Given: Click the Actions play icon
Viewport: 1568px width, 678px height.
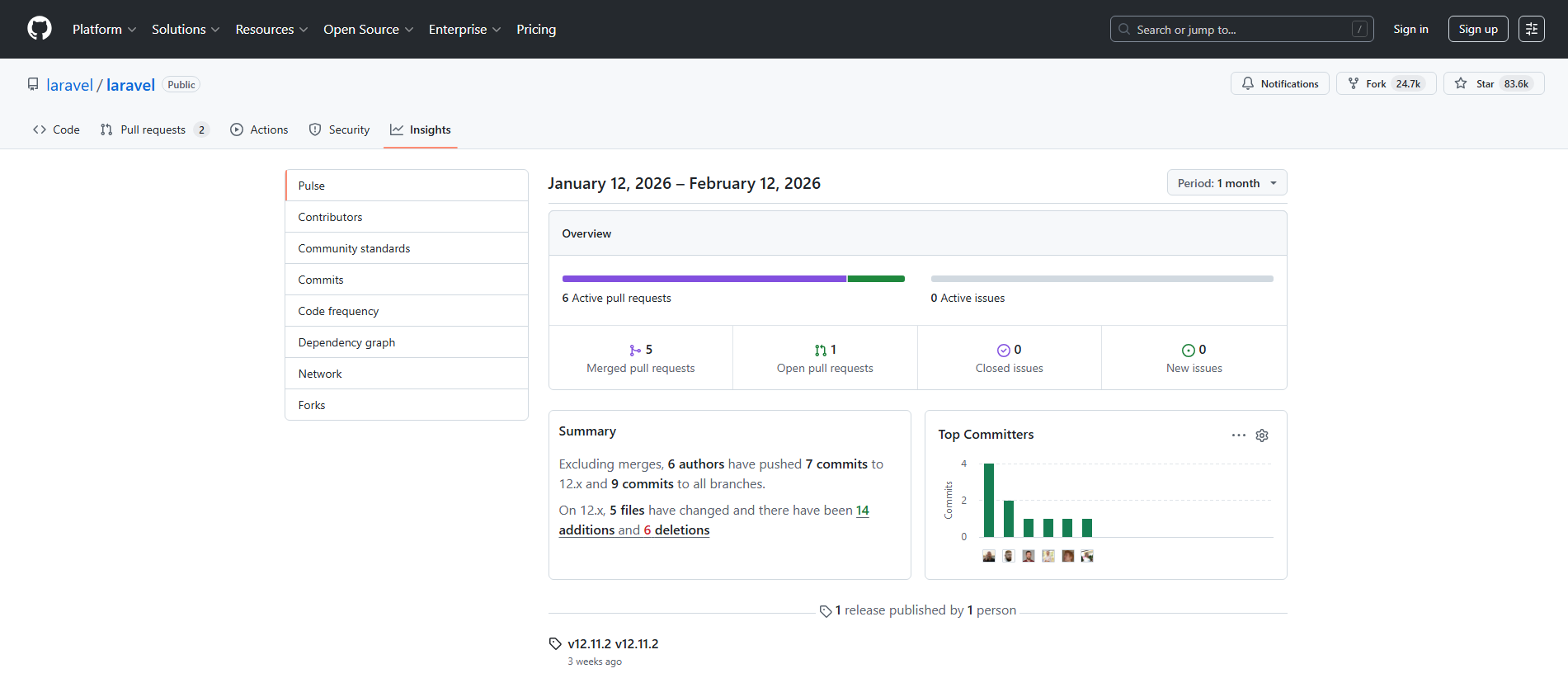Looking at the screenshot, I should pyautogui.click(x=237, y=129).
